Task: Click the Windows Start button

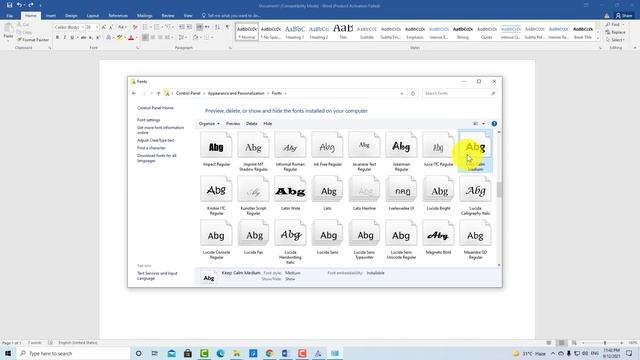Action: pos(8,353)
